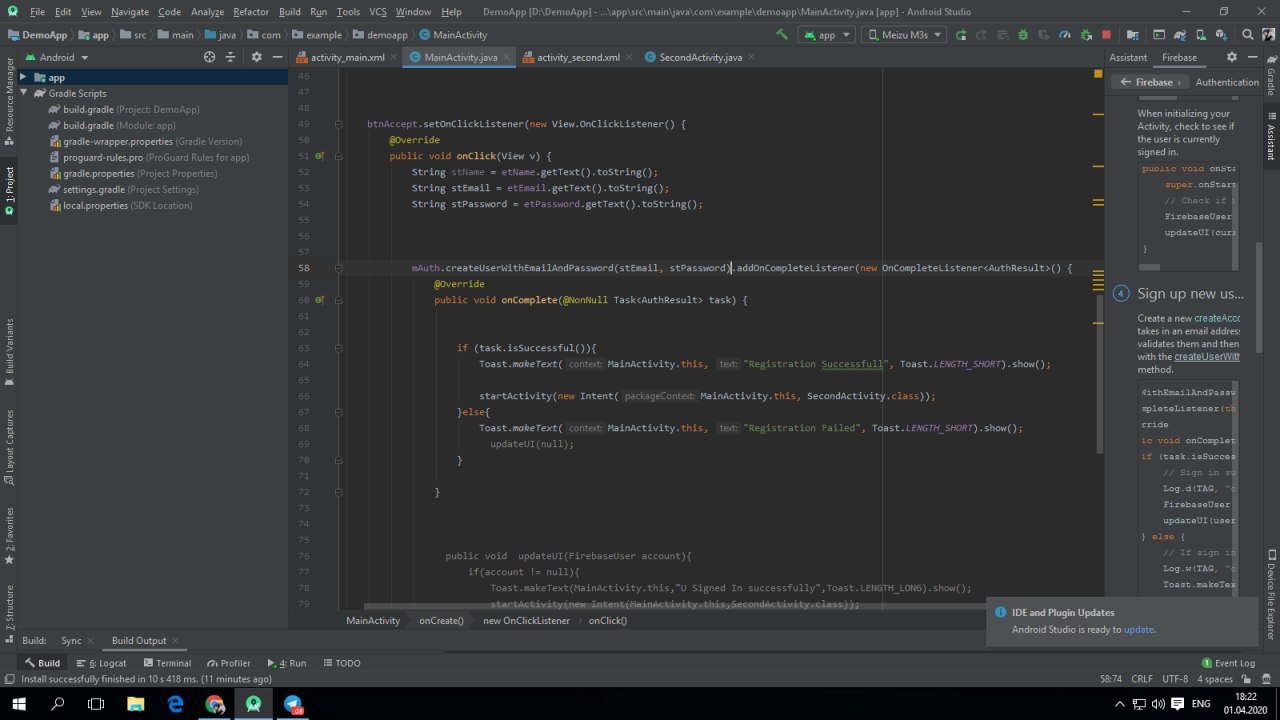Open File Explorer from taskbar
The width and height of the screenshot is (1280, 720).
[136, 704]
